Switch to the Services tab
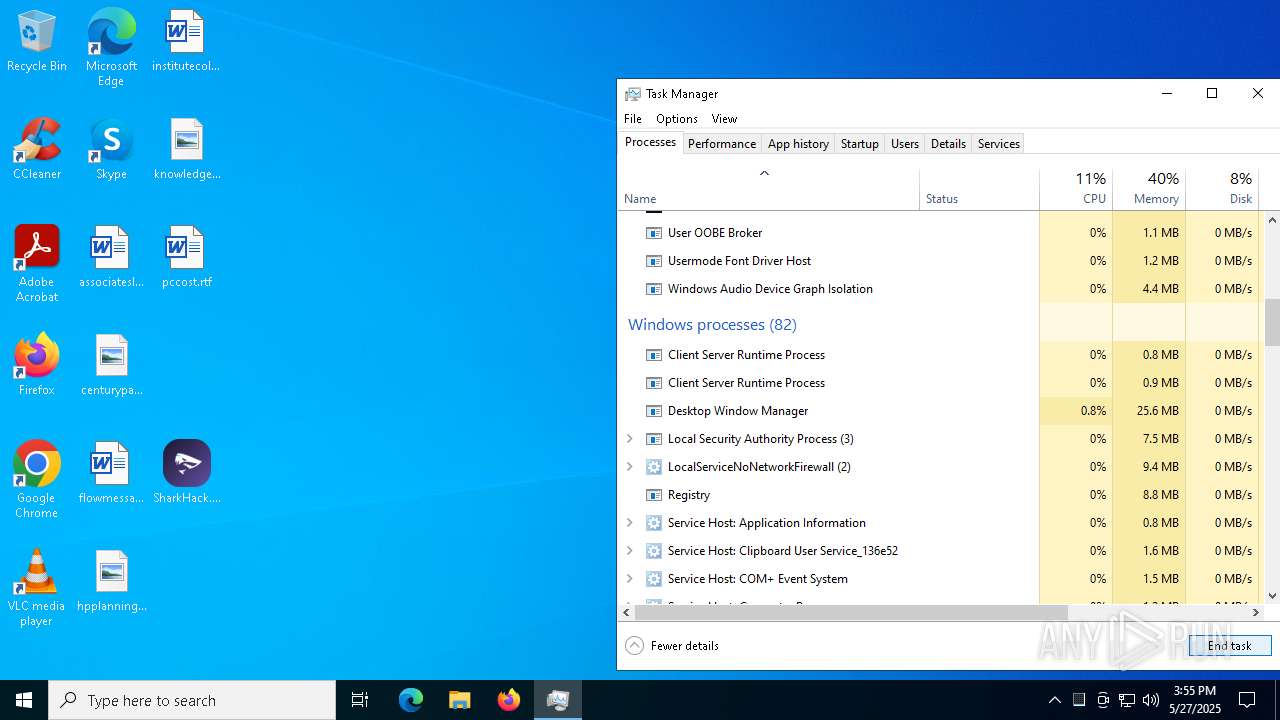Viewport: 1280px width, 720px height. [x=998, y=144]
